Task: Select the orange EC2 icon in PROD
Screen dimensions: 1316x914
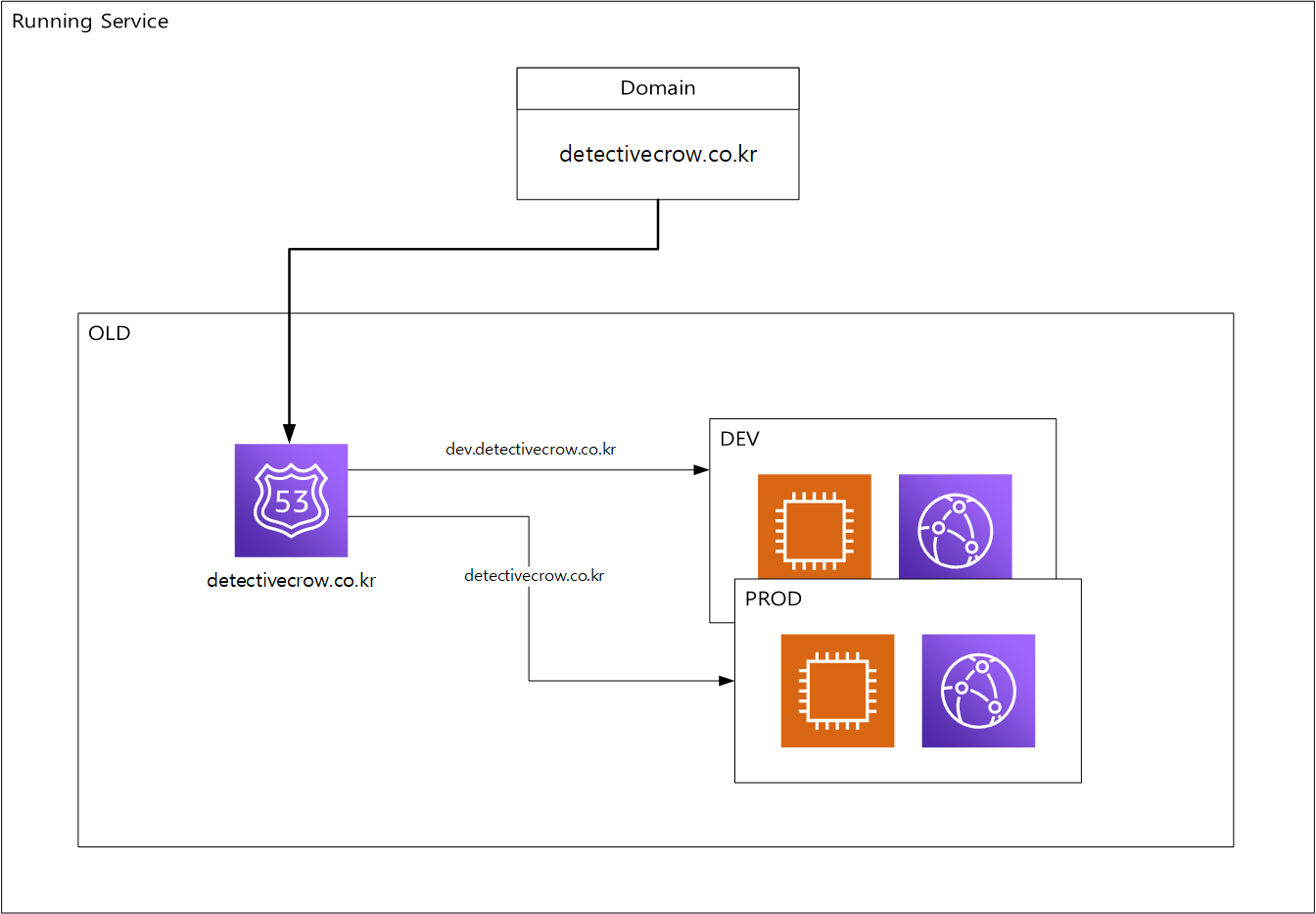Action: pos(837,691)
